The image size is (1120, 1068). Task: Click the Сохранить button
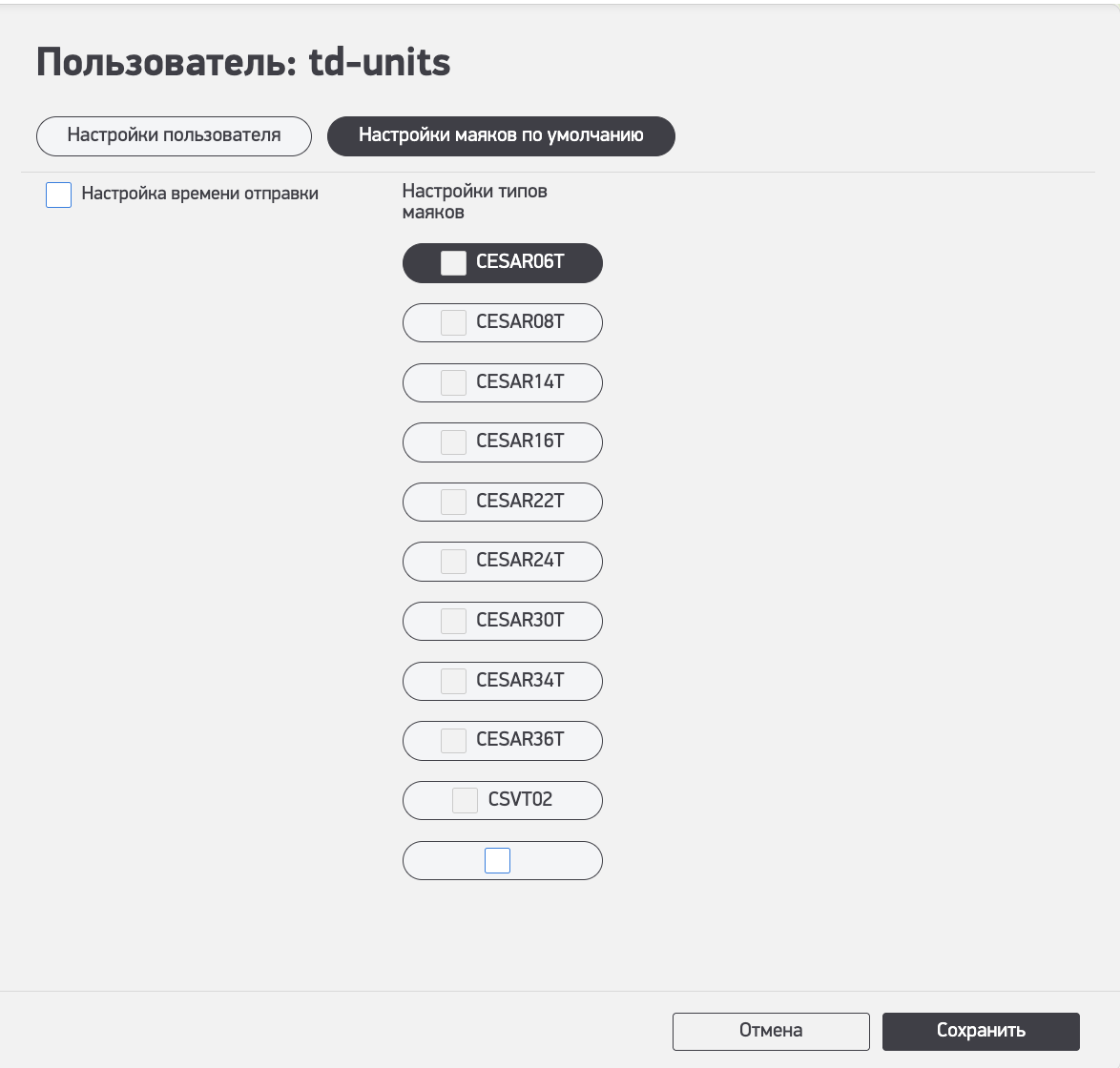pos(980,1031)
